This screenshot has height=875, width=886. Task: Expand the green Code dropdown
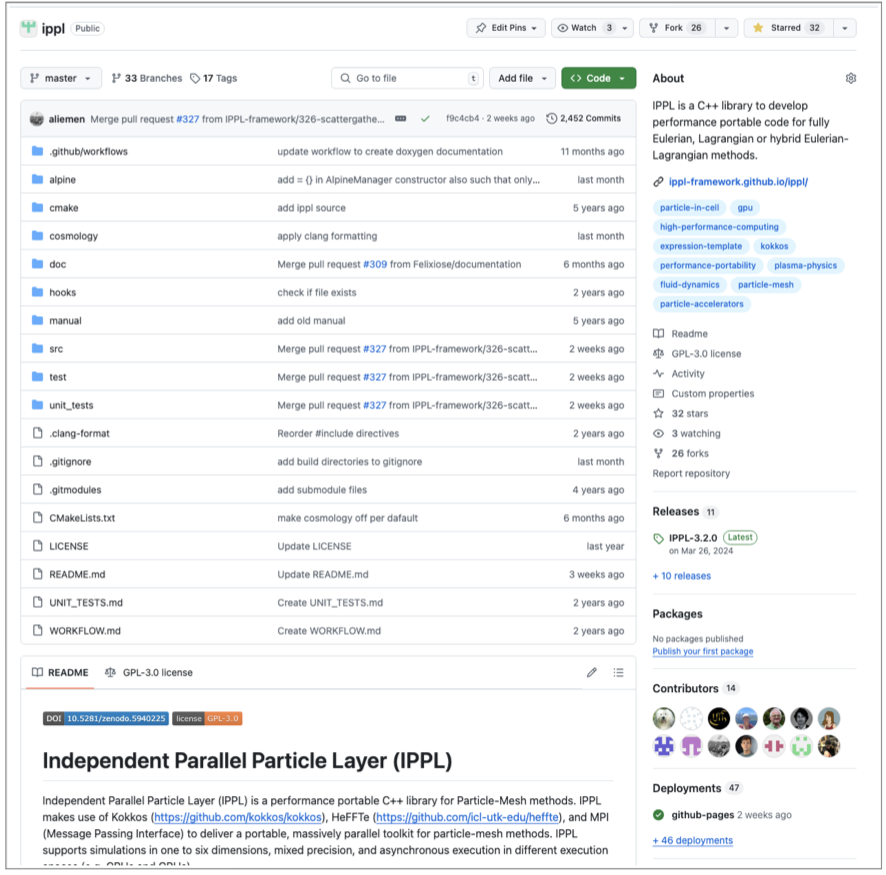point(598,78)
